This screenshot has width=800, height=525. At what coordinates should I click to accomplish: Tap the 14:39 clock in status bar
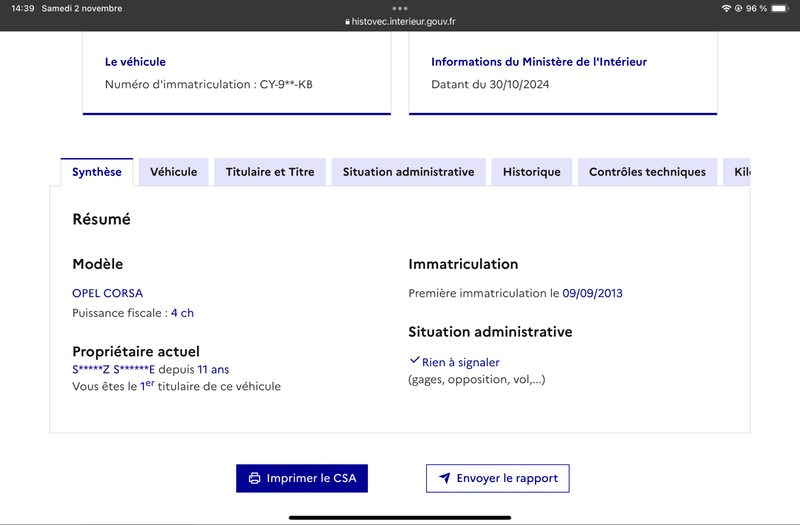[22, 8]
